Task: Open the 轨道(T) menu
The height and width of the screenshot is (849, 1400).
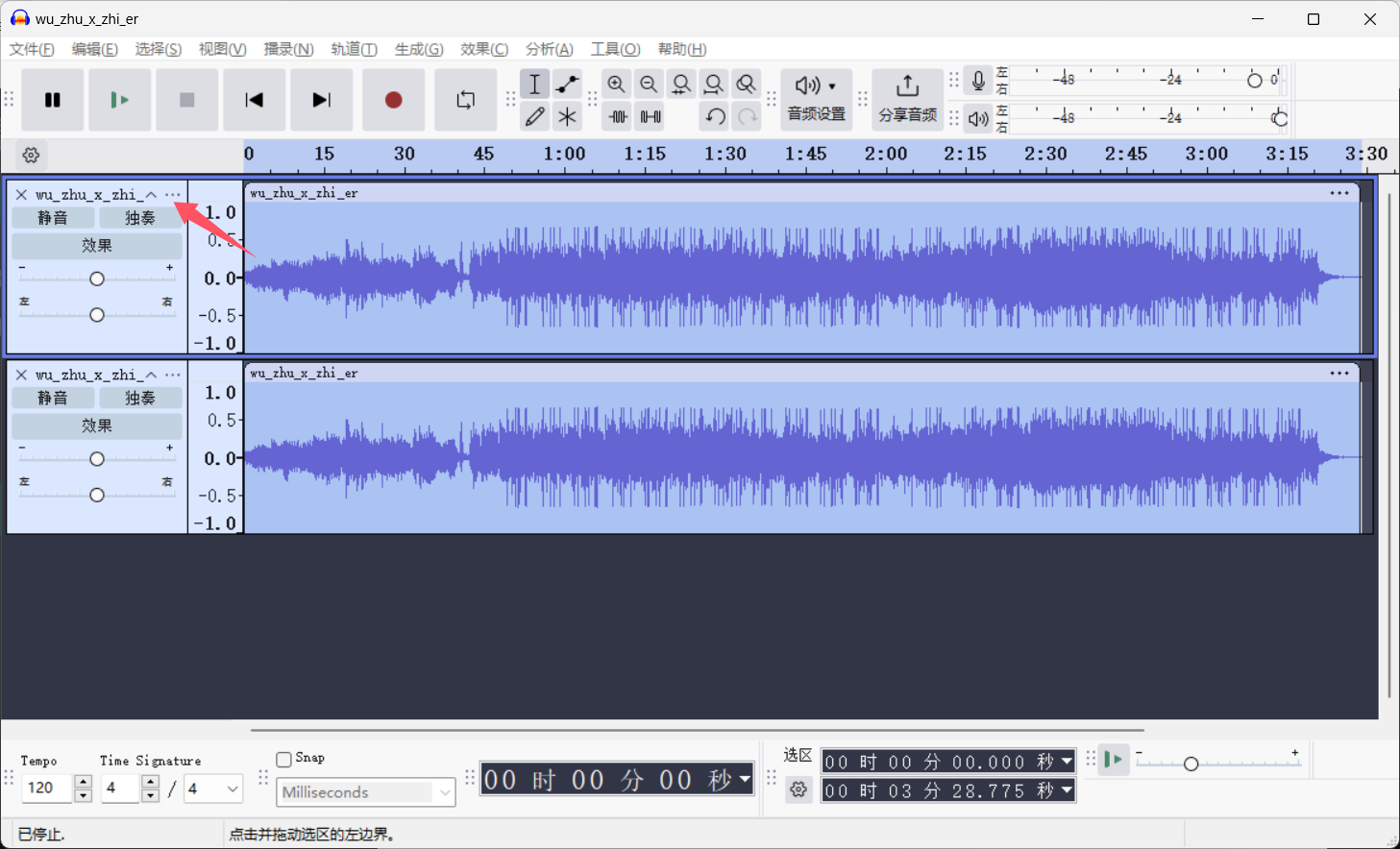Action: click(x=355, y=49)
